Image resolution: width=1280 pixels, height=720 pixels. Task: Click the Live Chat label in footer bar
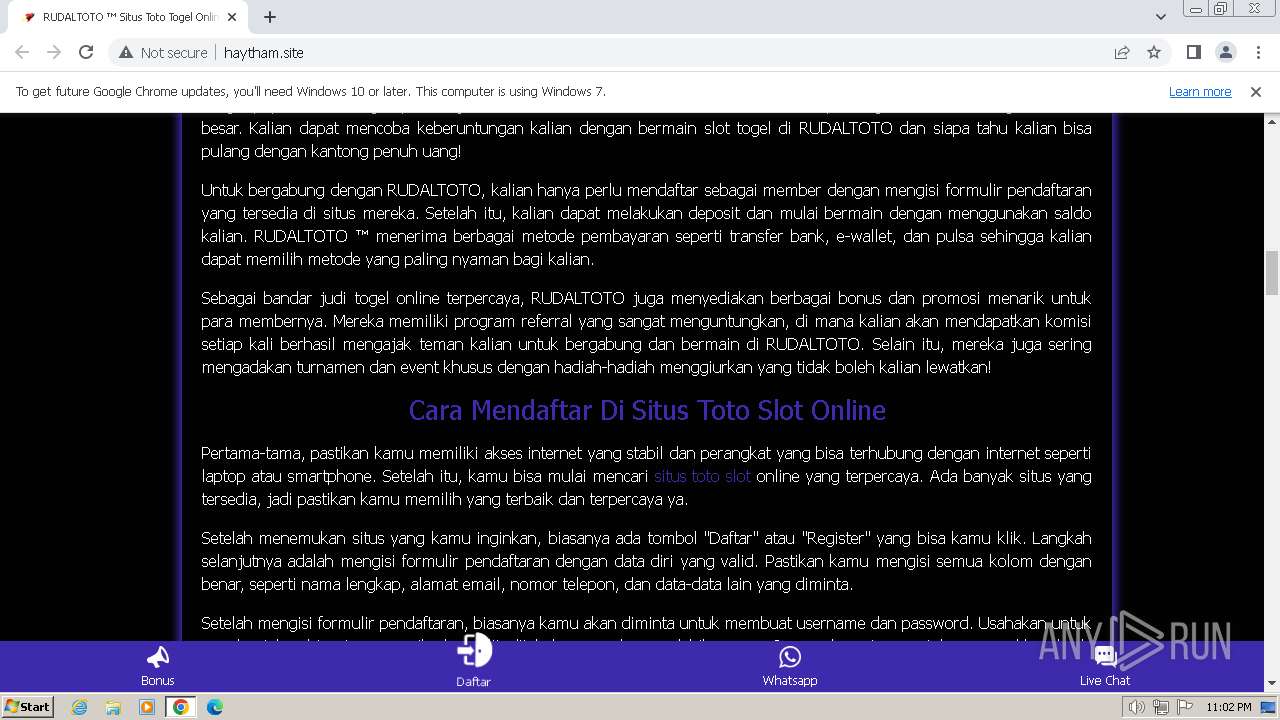tap(1105, 680)
